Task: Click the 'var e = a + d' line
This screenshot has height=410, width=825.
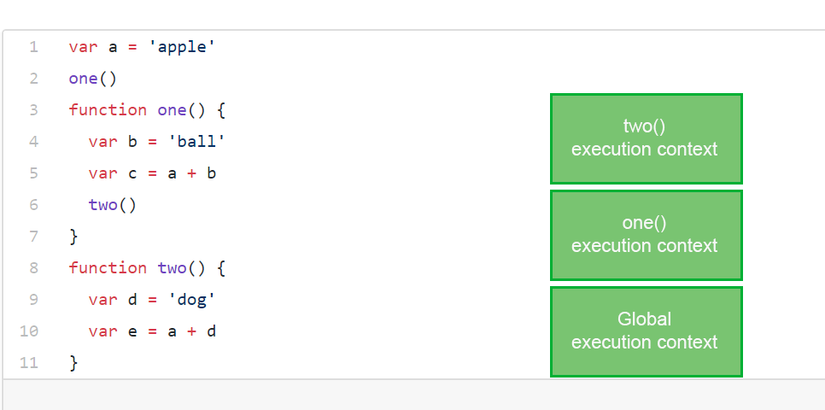Action: (152, 331)
